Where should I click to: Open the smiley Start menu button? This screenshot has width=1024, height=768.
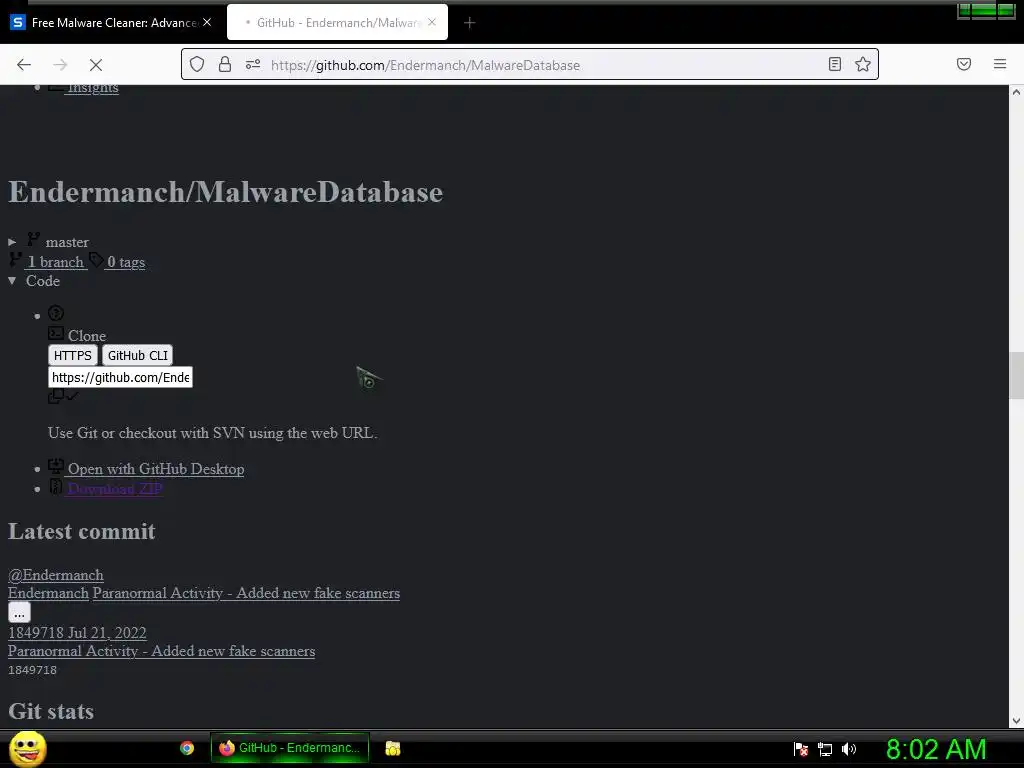click(27, 748)
